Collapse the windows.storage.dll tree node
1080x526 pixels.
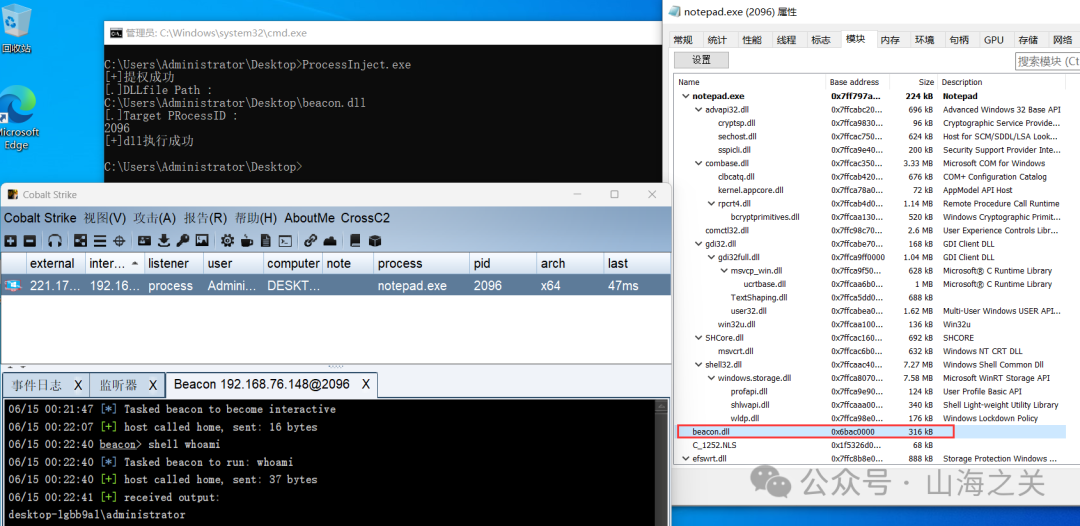tap(711, 378)
